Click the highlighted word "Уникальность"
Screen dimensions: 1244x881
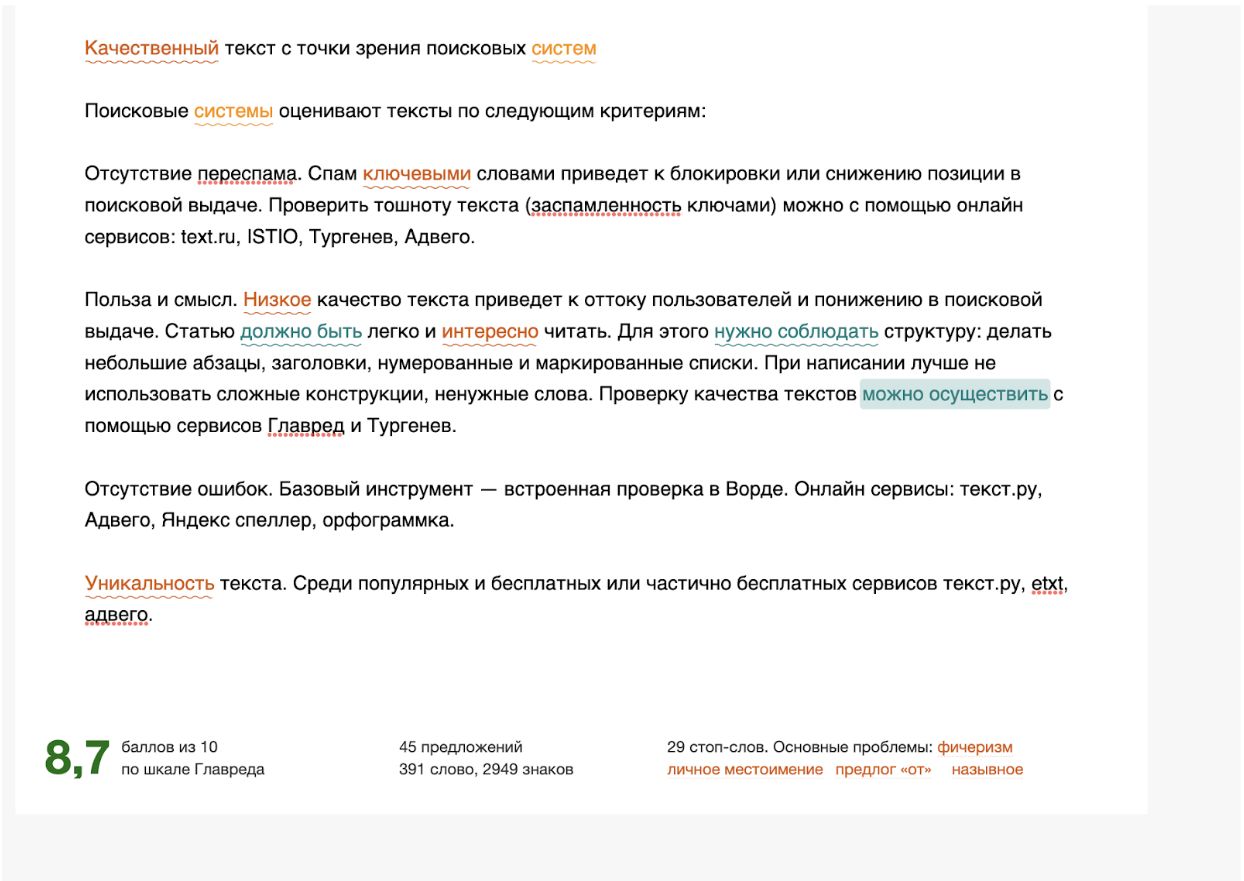pos(149,583)
